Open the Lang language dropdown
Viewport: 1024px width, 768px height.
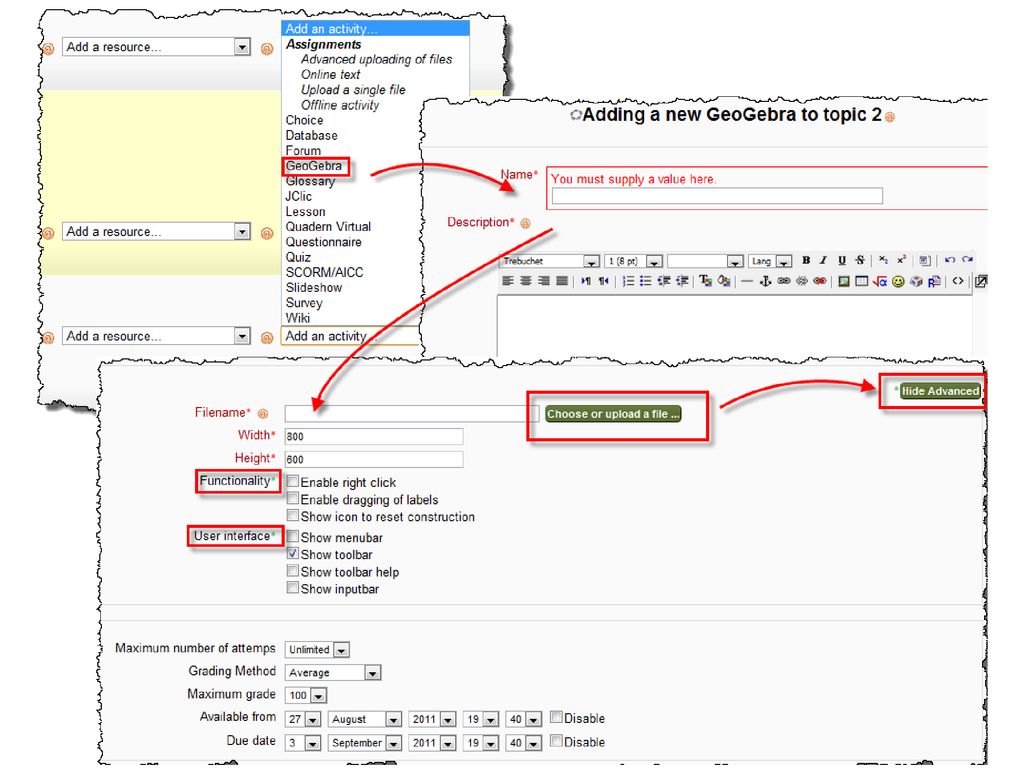point(770,261)
